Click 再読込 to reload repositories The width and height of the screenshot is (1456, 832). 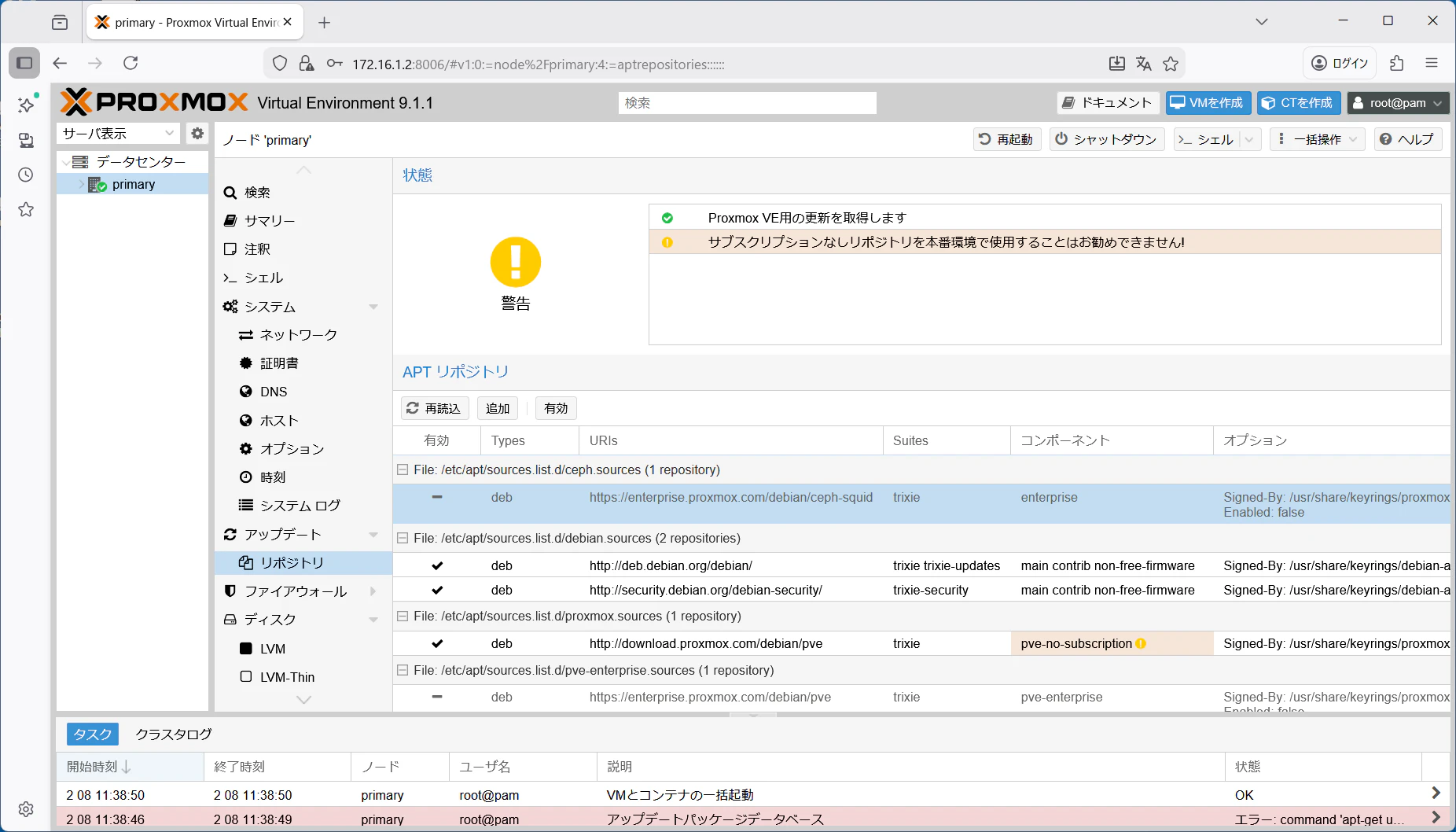[434, 408]
